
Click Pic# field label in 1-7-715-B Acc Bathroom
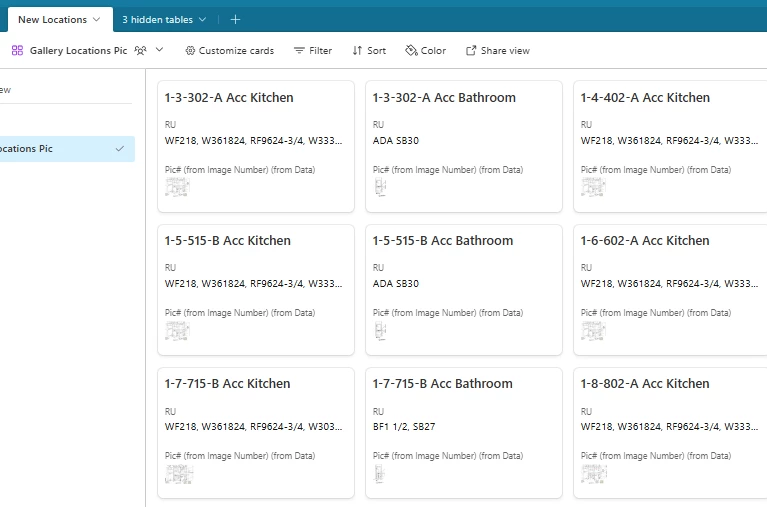(x=448, y=456)
